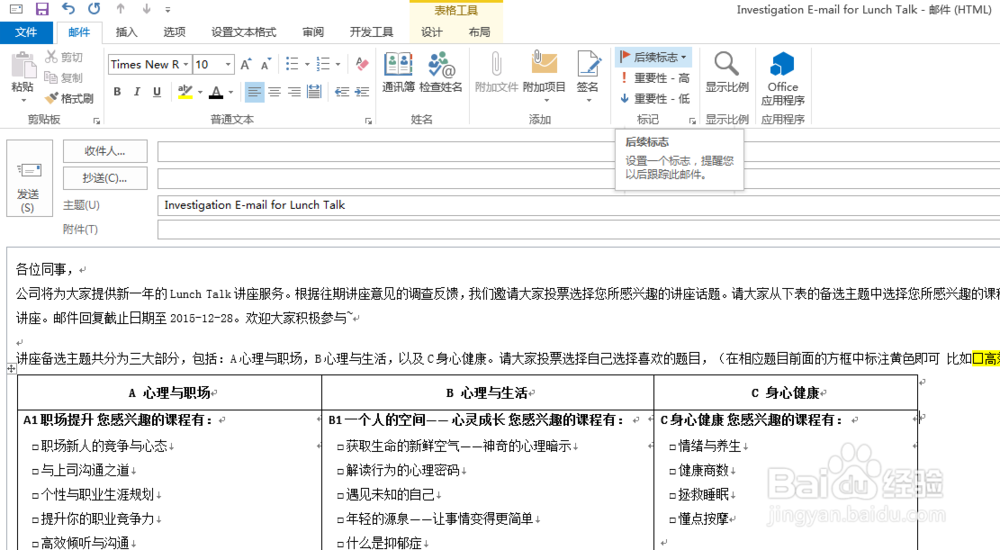Screen dimensions: 1000x550
Task: Click into the 抄送 address field
Action: (578, 178)
